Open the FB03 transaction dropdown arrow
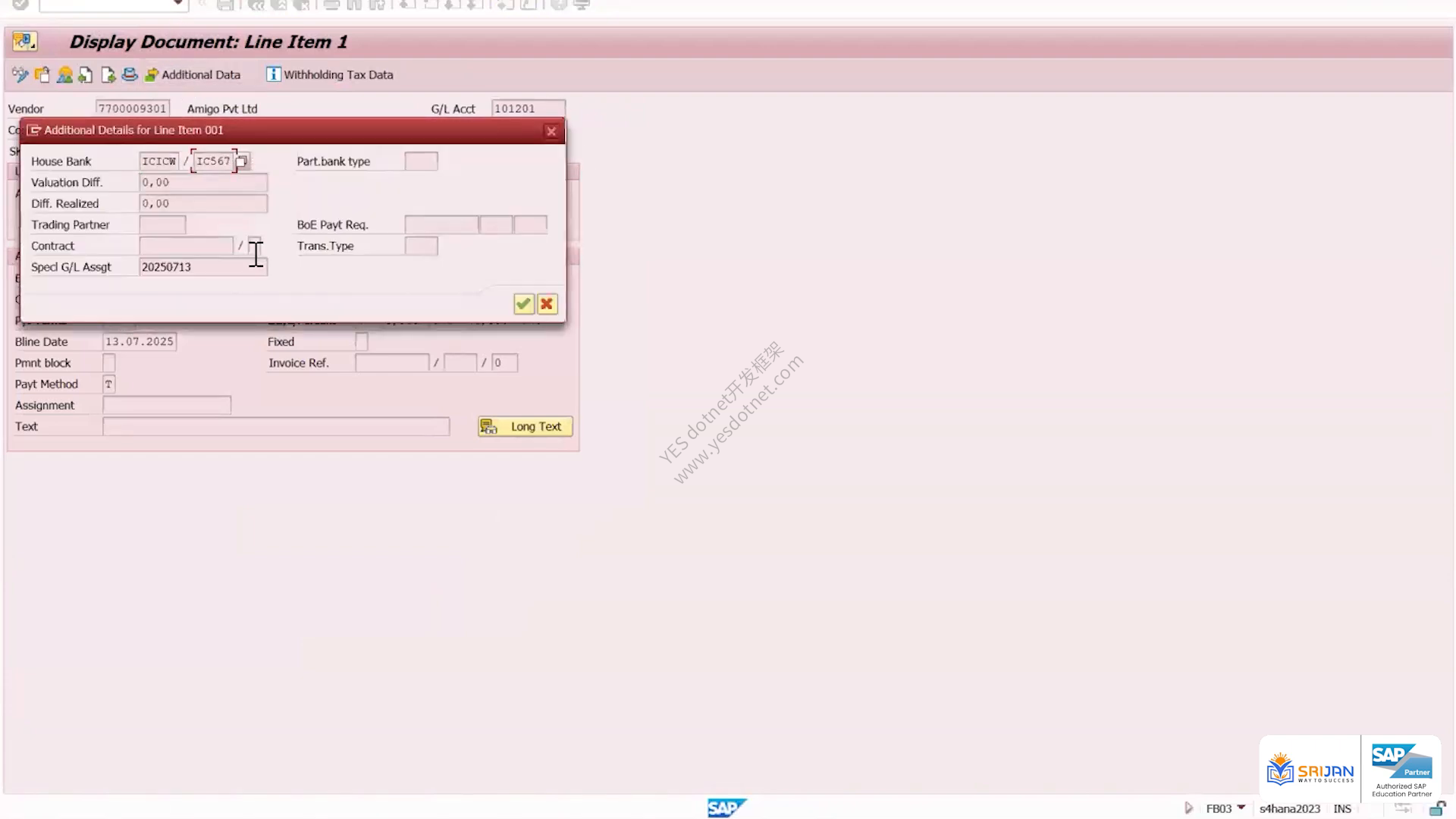This screenshot has width=1456, height=819. click(1241, 808)
